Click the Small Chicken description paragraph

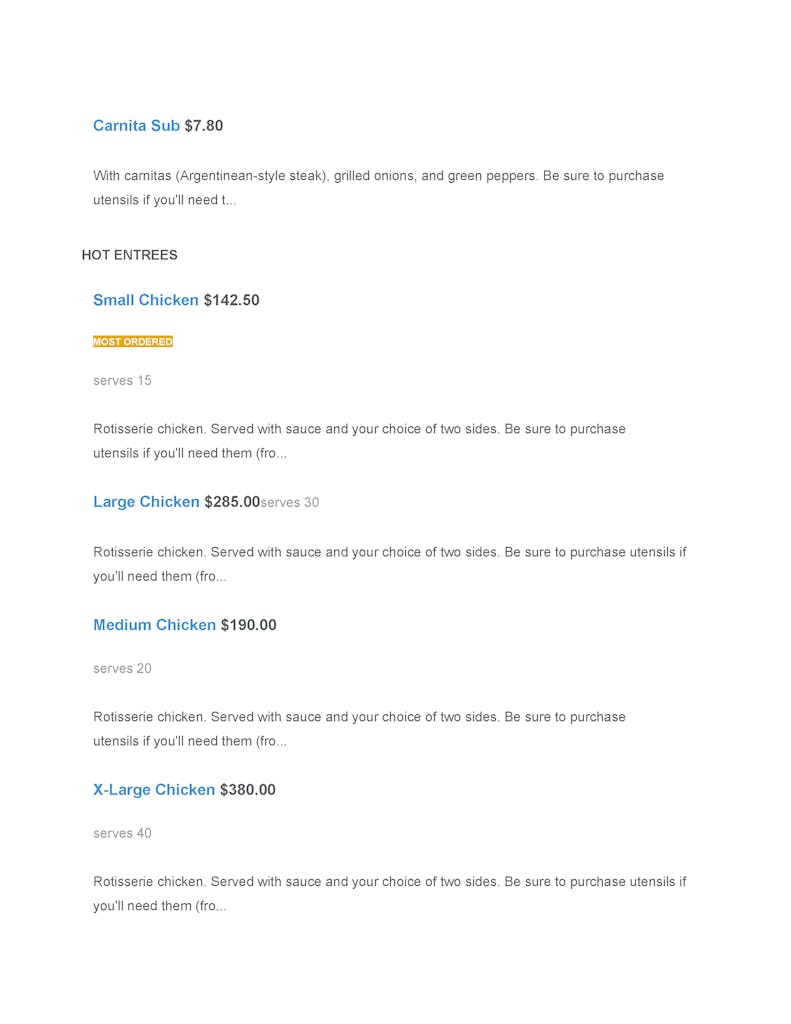(x=359, y=441)
